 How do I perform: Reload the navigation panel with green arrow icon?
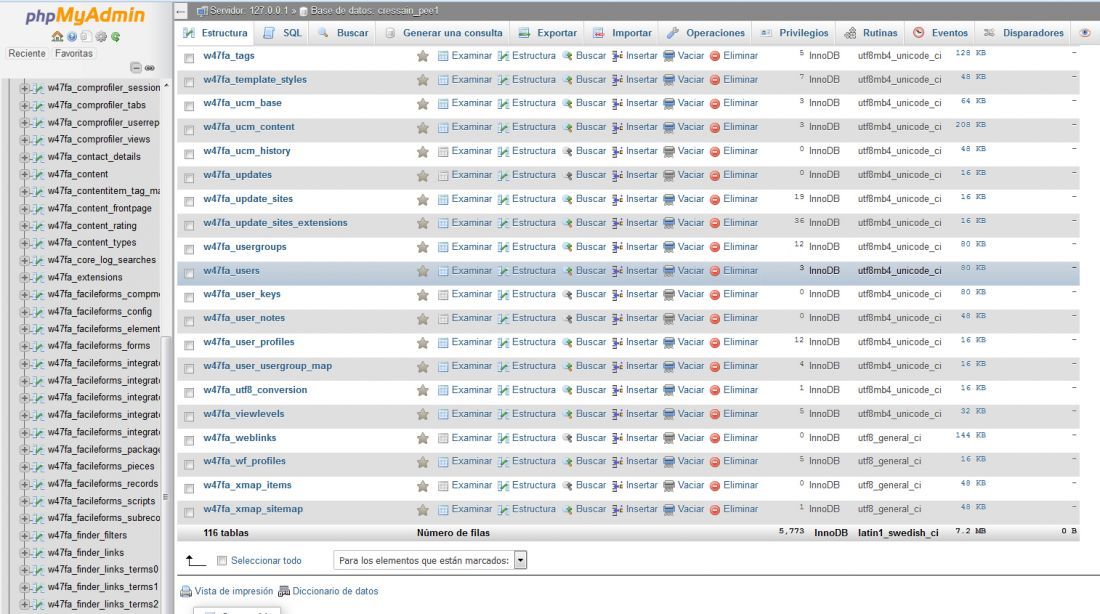pos(115,36)
